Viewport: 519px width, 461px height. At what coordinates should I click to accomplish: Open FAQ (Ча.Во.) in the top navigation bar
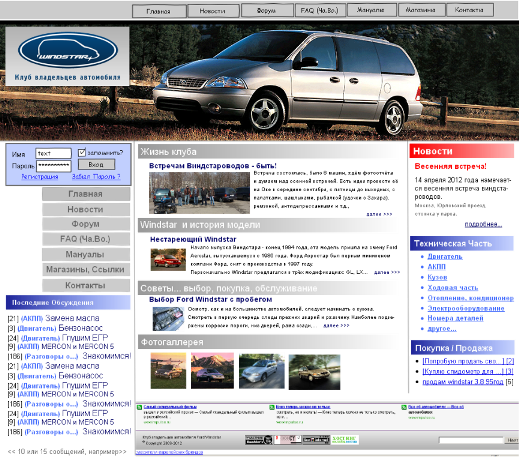[320, 10]
